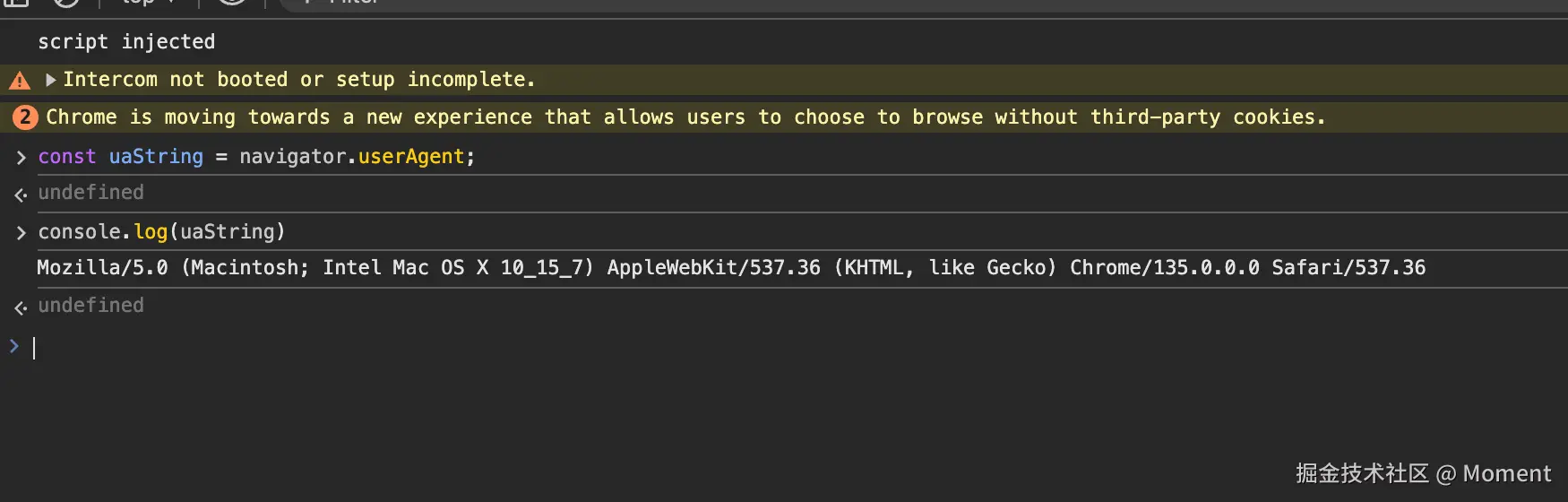Click the live expression eye icon
Image resolution: width=1568 pixels, height=502 pixels.
231,3
